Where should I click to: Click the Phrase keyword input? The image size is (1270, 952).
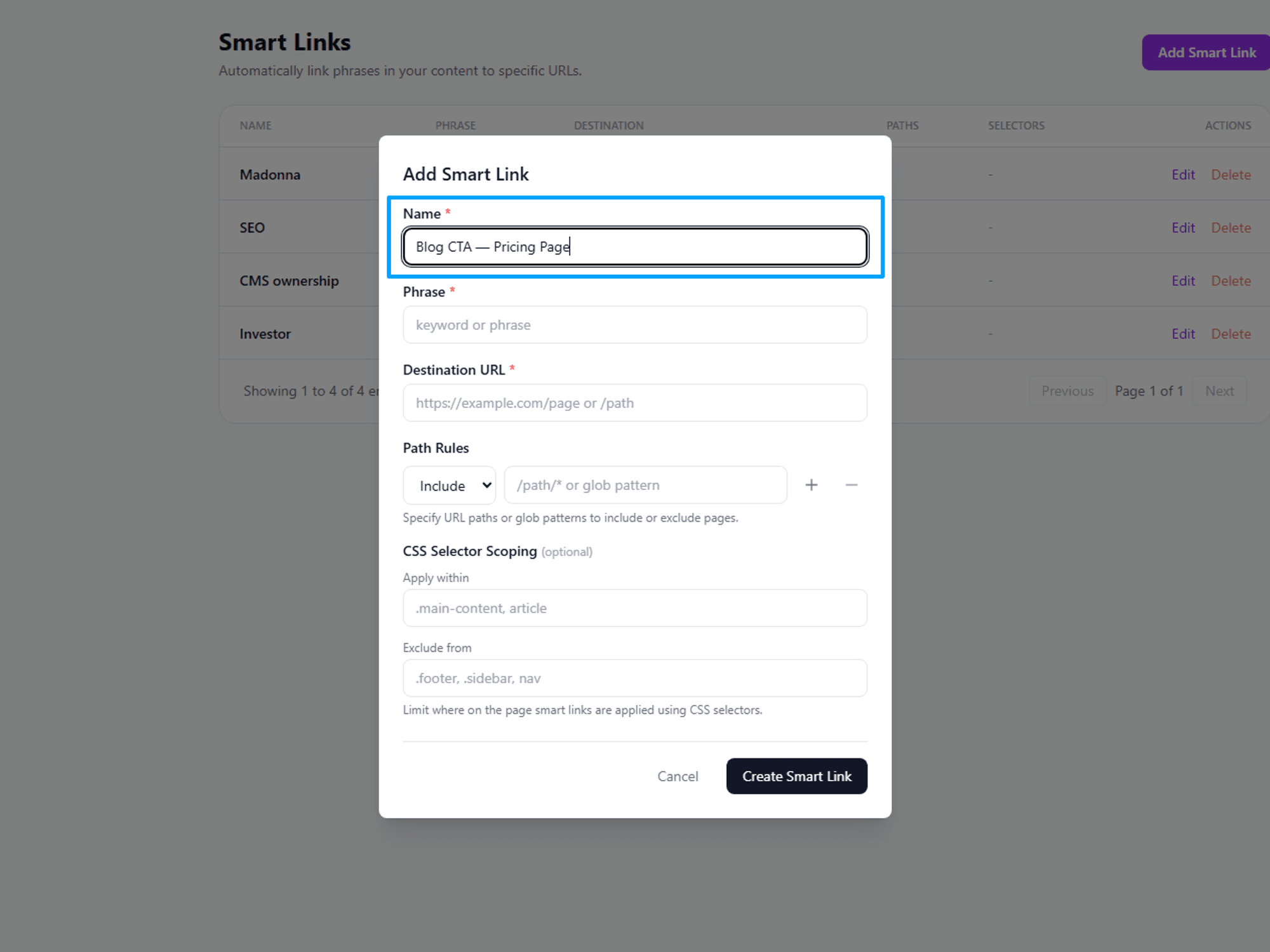click(x=634, y=324)
